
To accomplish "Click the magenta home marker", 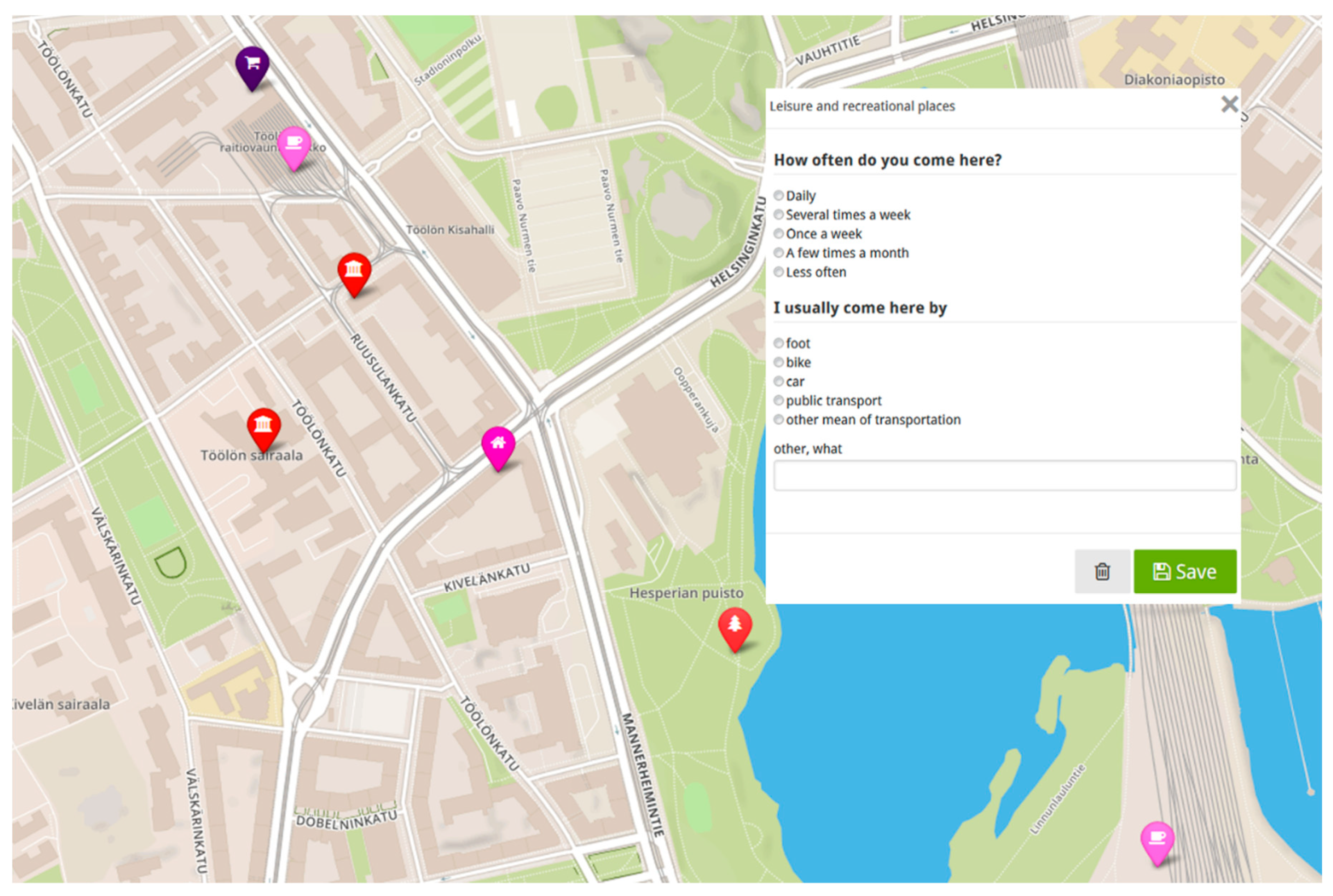I will [498, 444].
